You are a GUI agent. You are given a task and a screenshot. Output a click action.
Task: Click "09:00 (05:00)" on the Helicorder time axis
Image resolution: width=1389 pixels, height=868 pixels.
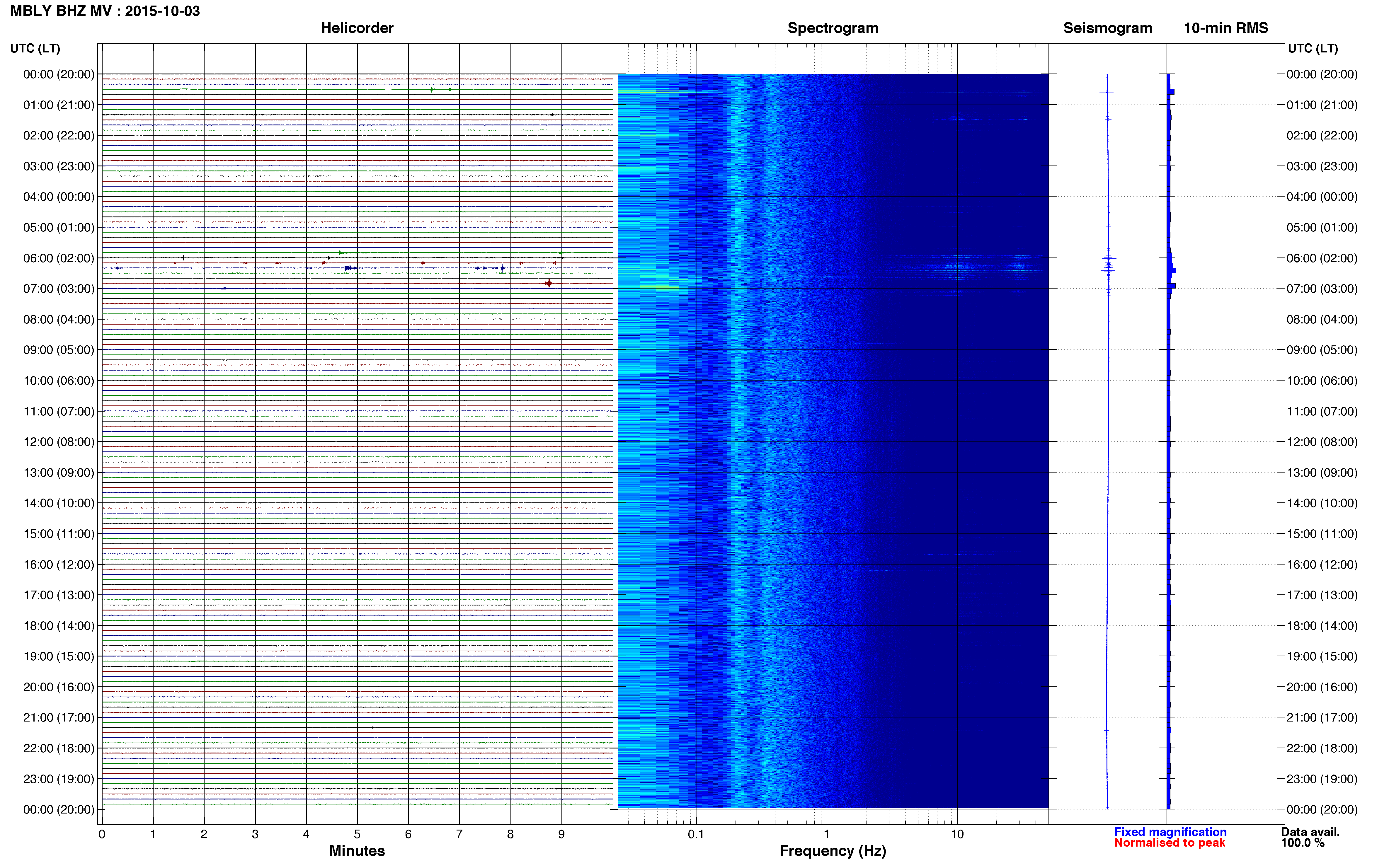tap(59, 350)
